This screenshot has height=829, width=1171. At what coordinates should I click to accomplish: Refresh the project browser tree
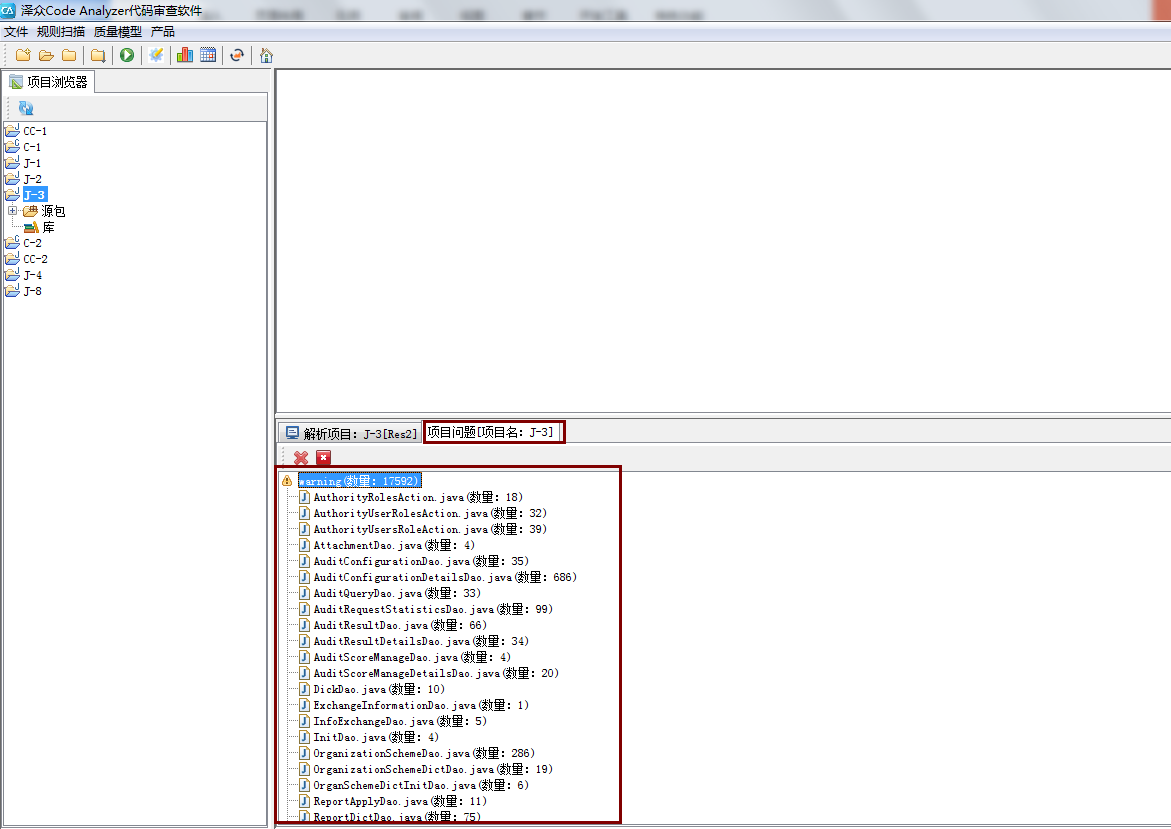point(26,108)
